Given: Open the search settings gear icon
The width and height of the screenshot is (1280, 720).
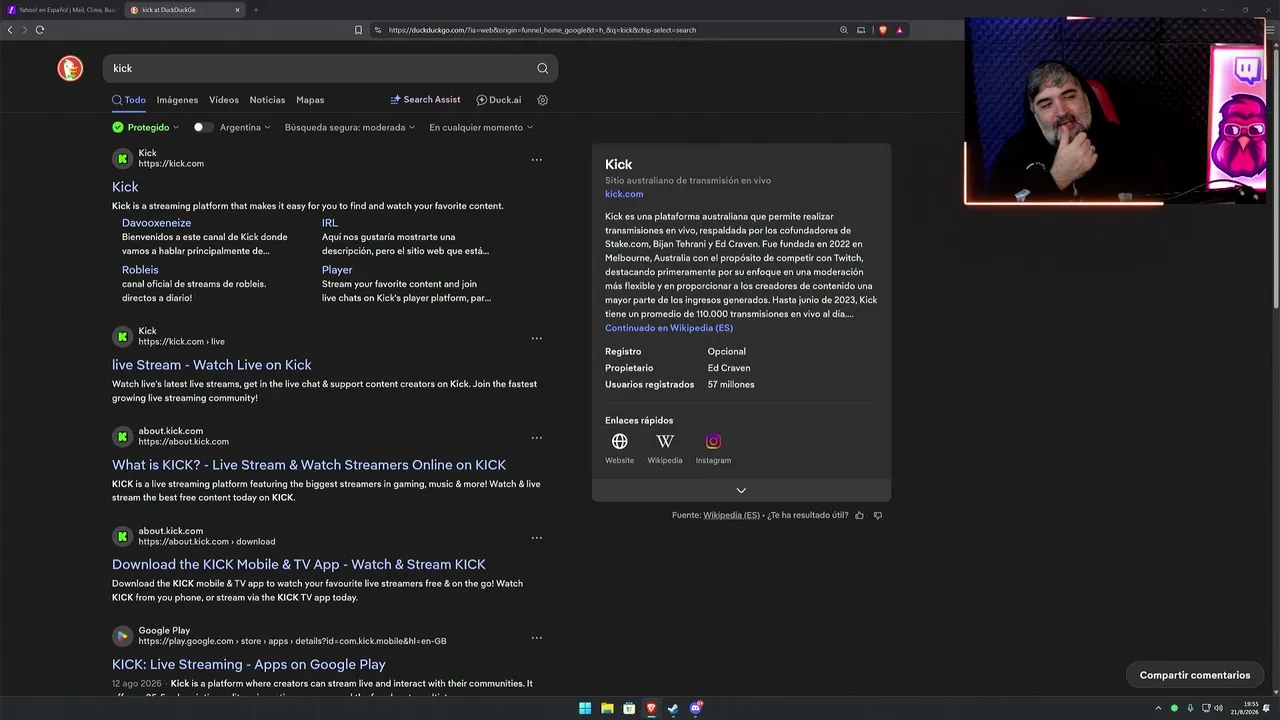Looking at the screenshot, I should 543,100.
